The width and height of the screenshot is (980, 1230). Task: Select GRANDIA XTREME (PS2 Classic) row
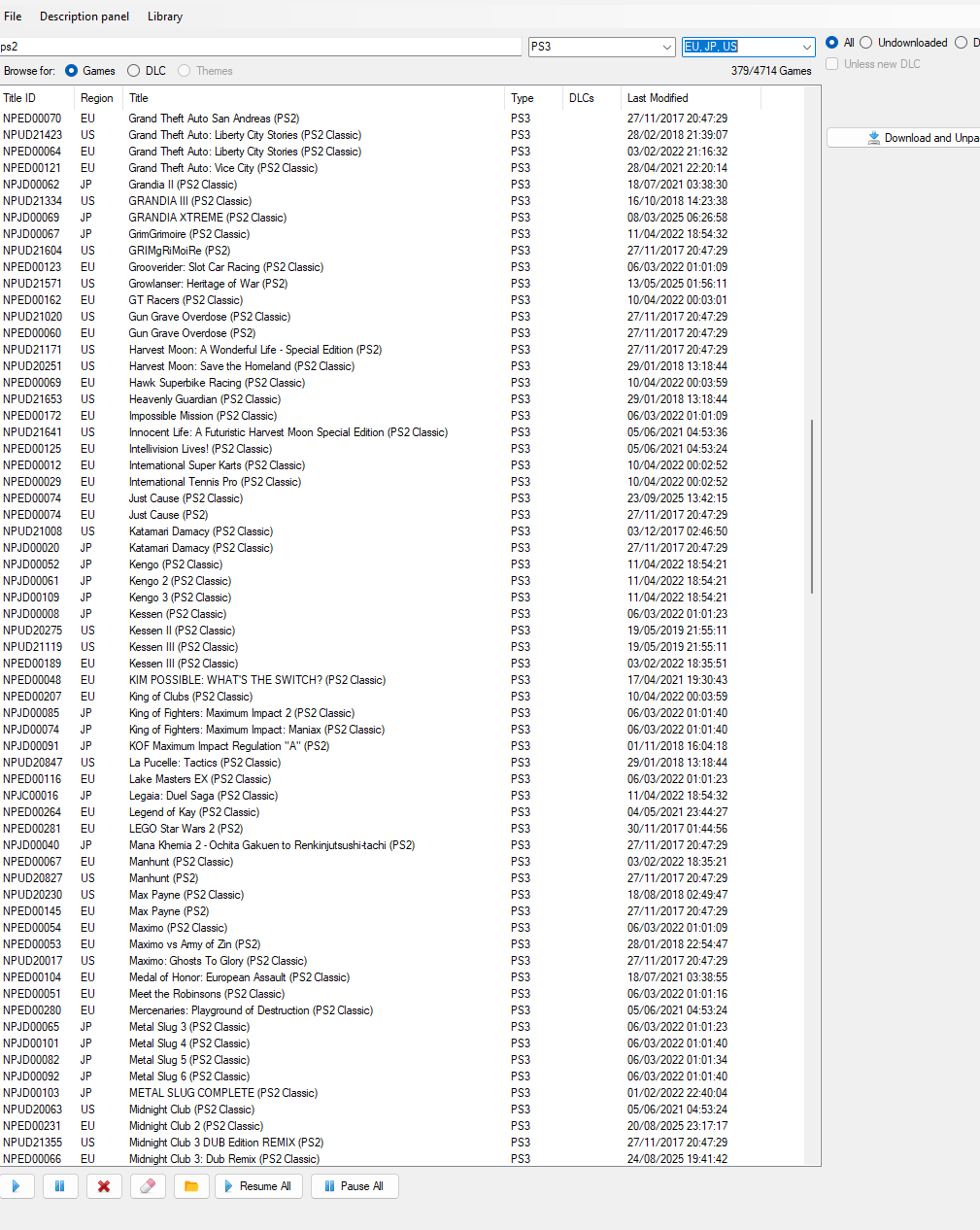(403, 218)
